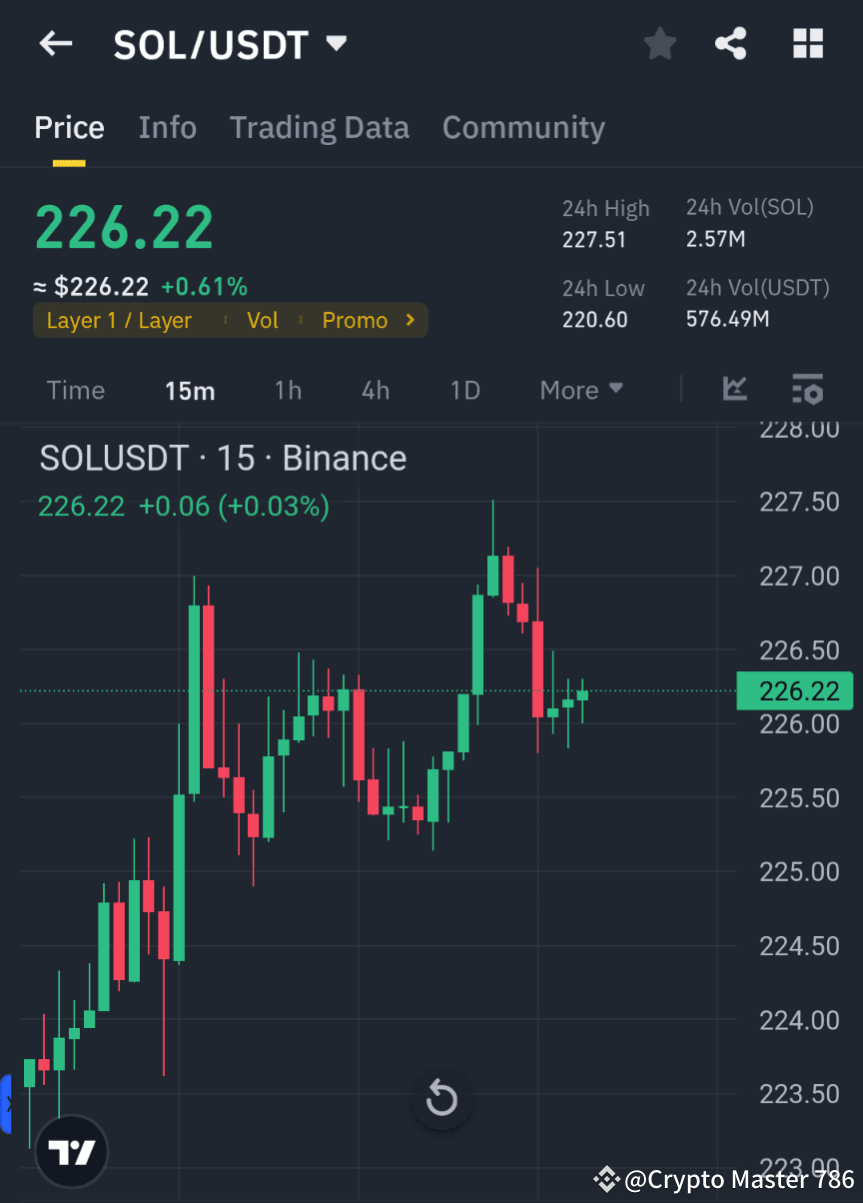This screenshot has height=1203, width=863.
Task: Refresh the chart with reload icon
Action: coord(442,1098)
